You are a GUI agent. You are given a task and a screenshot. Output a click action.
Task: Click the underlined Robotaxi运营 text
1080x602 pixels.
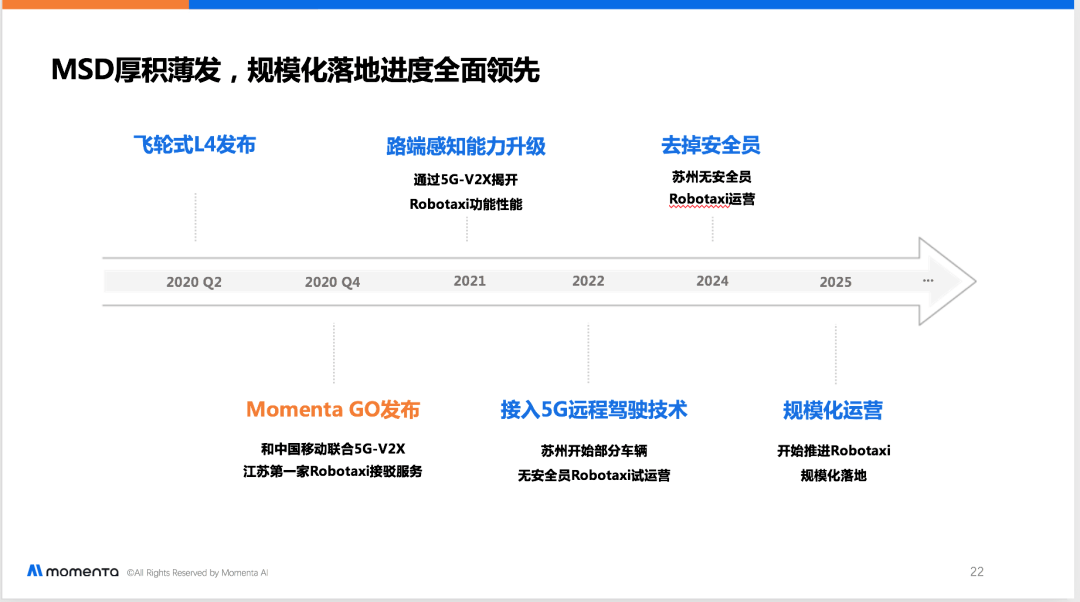tap(712, 200)
